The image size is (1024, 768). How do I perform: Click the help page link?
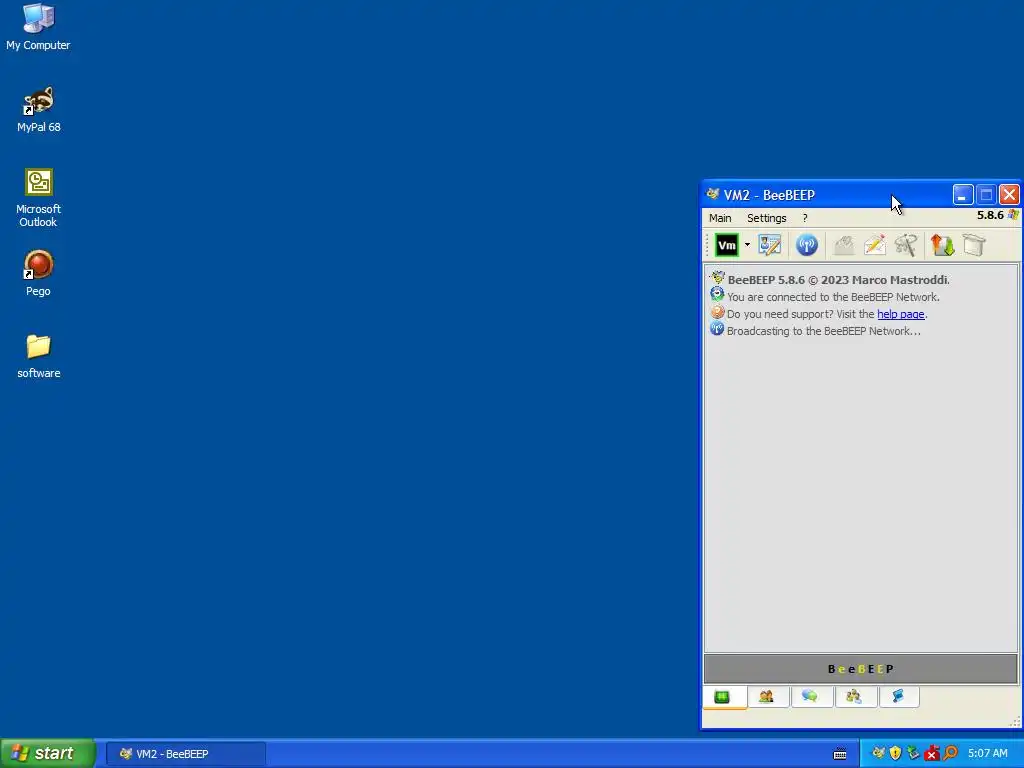901,314
